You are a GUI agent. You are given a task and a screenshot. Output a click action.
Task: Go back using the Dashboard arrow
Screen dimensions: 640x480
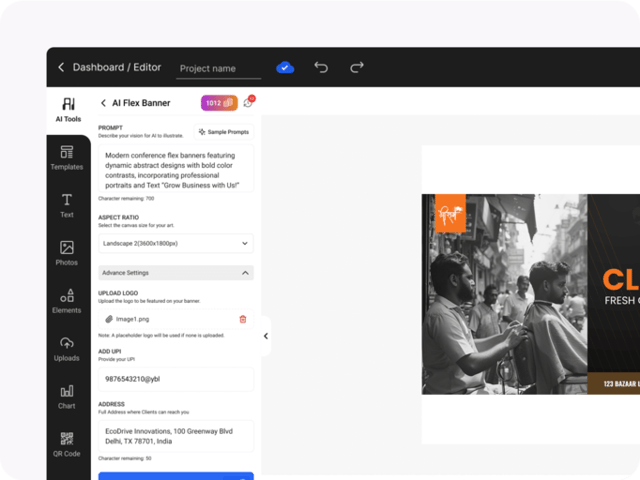[x=61, y=67]
